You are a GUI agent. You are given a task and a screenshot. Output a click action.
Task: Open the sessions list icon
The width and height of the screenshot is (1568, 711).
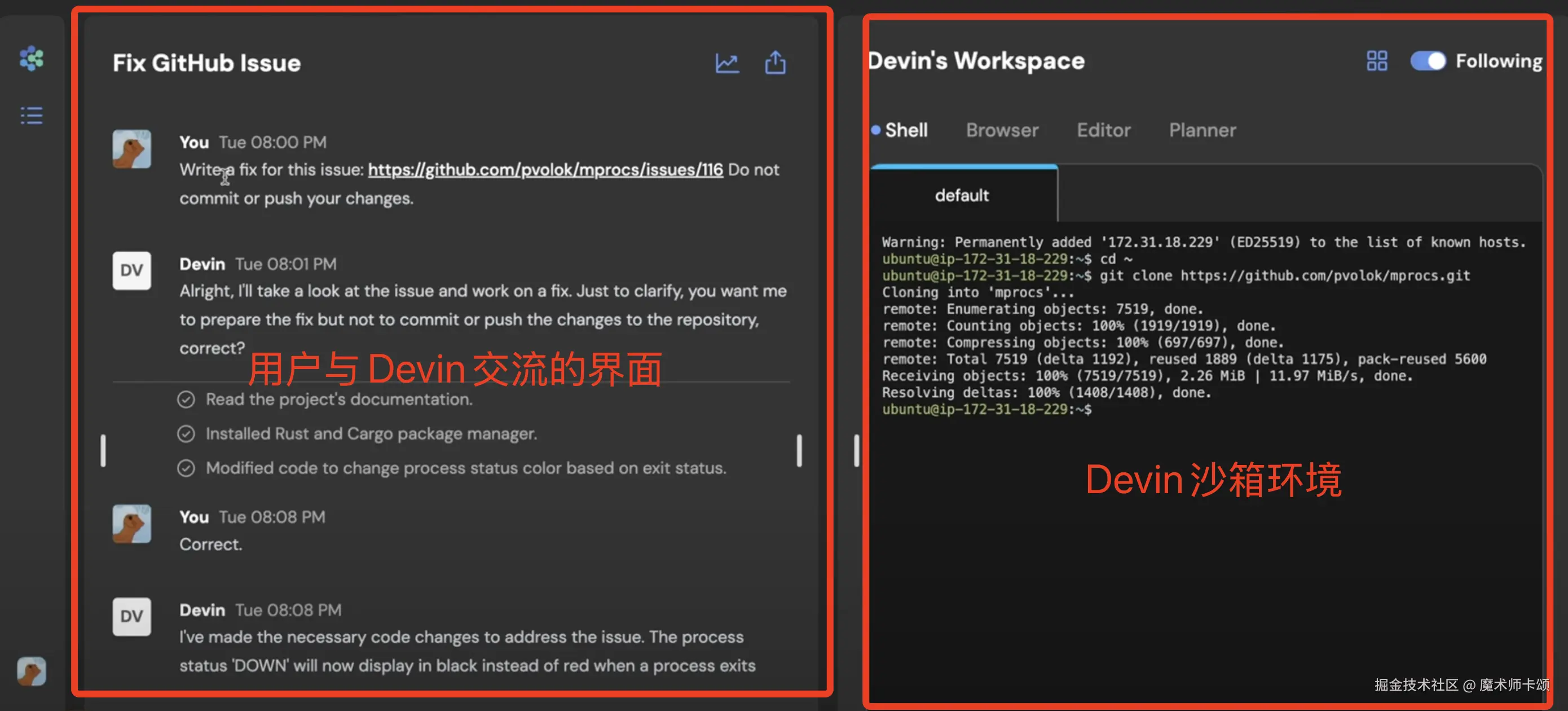coord(32,116)
